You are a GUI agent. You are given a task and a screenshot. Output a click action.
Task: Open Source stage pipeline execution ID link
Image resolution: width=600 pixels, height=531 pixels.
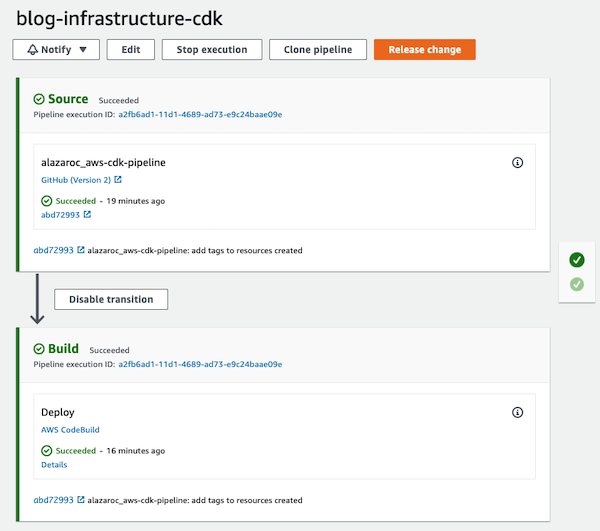(x=200, y=114)
